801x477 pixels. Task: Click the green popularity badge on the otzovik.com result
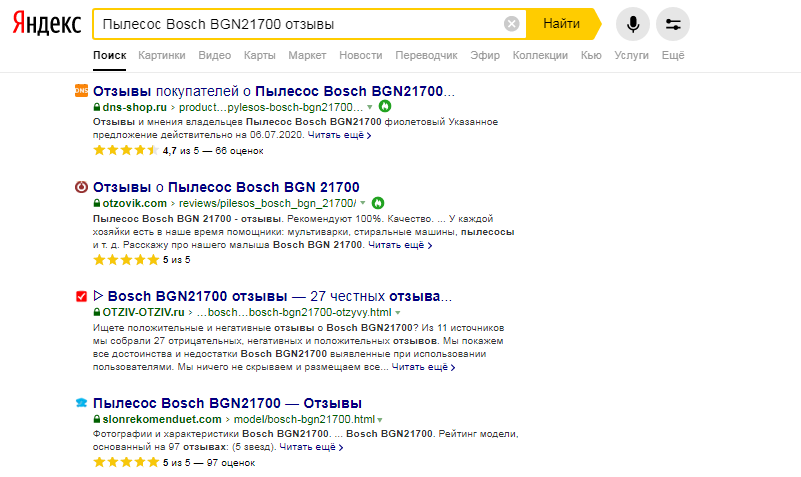(x=378, y=203)
